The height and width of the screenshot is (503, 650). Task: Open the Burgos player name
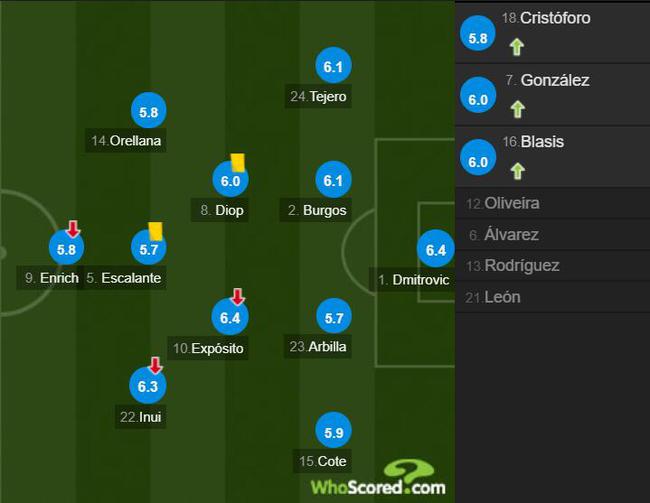click(x=316, y=210)
